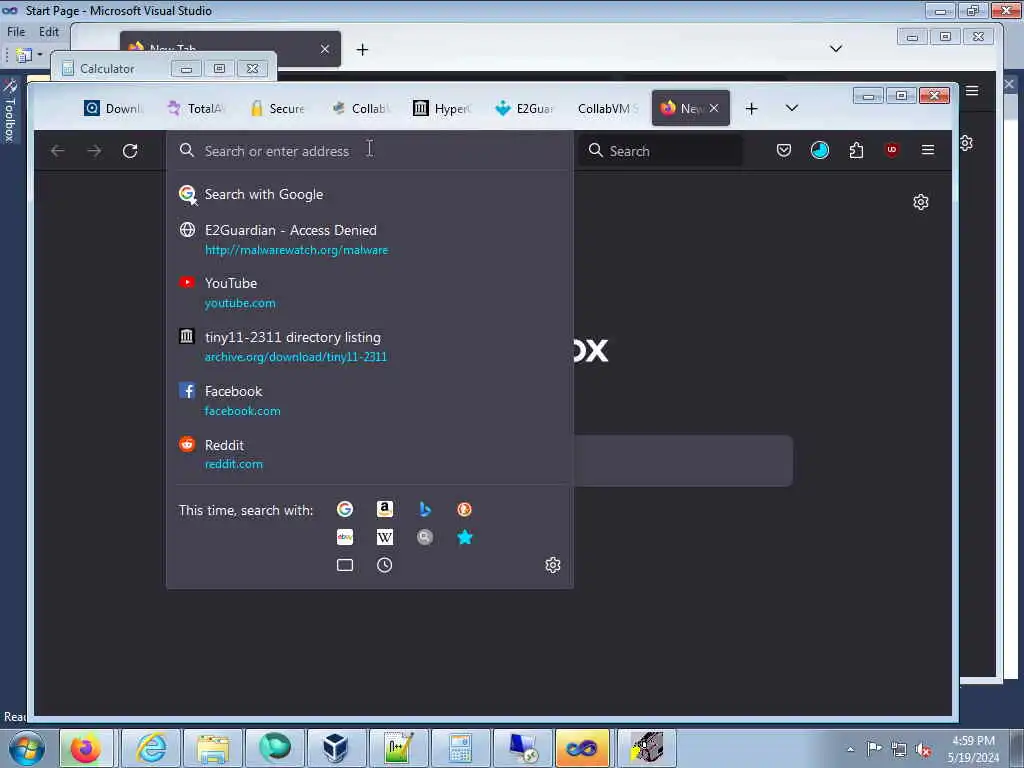Open Internet Explorer from the taskbar

tap(151, 748)
